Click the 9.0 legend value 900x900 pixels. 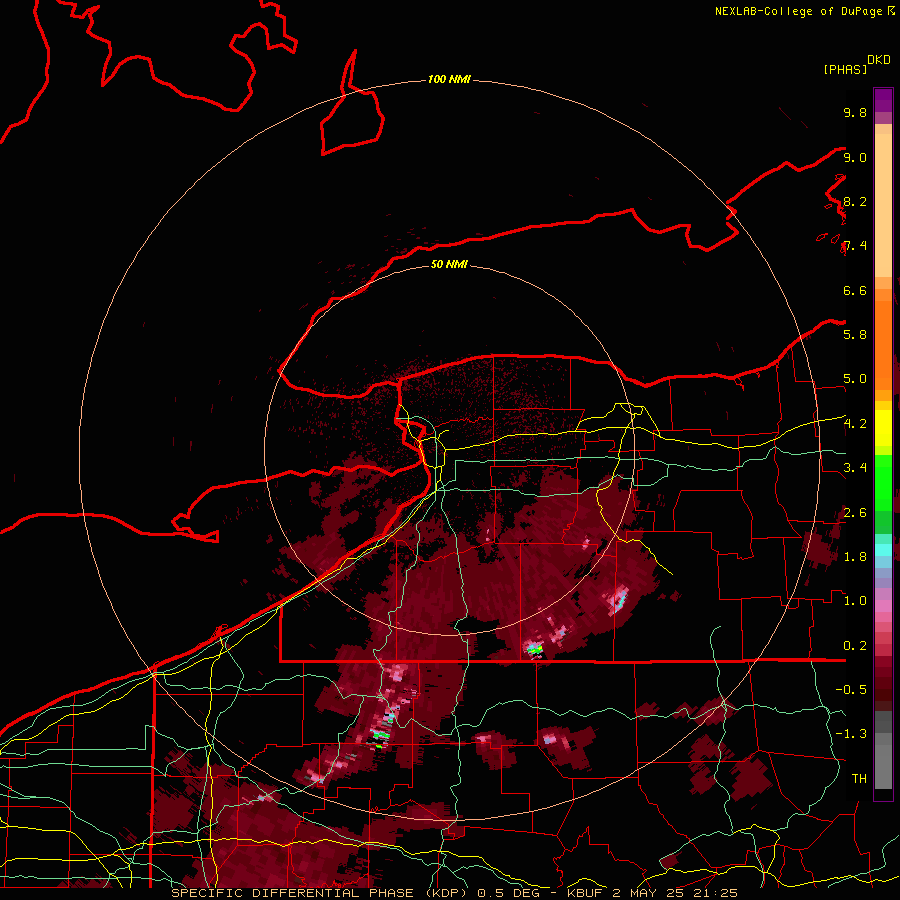[x=855, y=157]
